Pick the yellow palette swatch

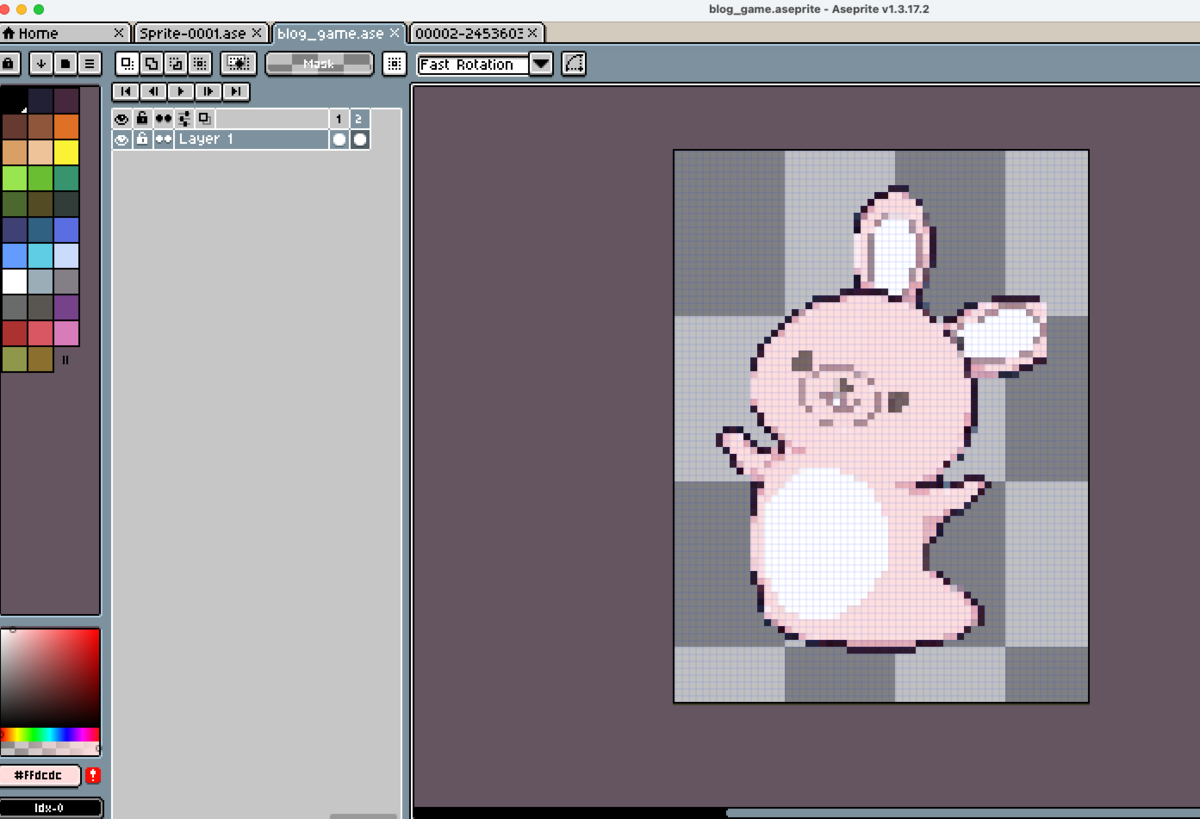click(x=66, y=153)
